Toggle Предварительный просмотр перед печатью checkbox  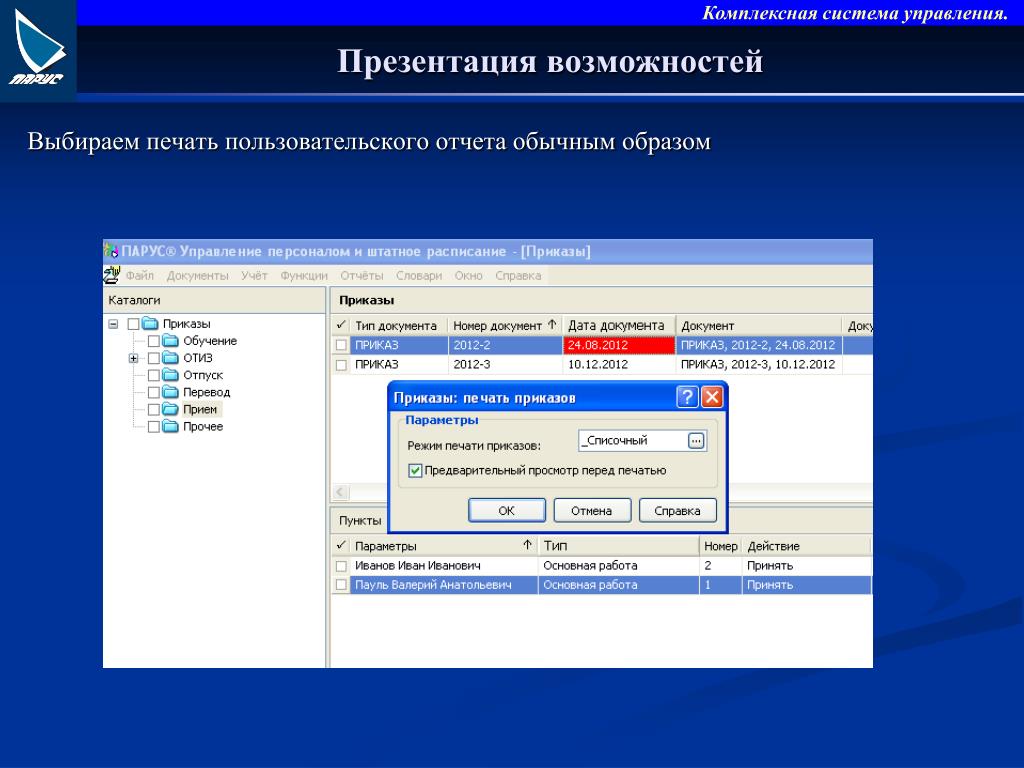point(415,470)
